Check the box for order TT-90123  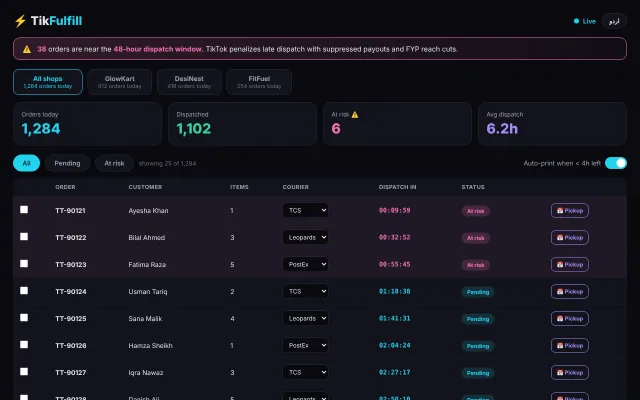[24, 264]
